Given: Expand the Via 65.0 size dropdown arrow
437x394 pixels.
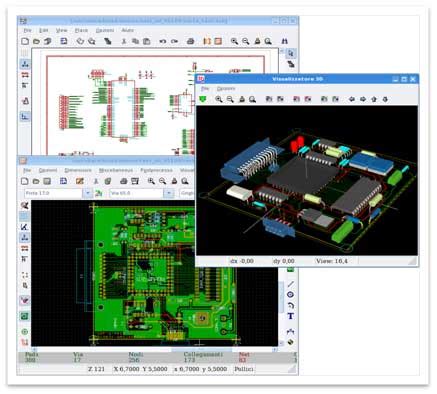Looking at the screenshot, I should 169,193.
